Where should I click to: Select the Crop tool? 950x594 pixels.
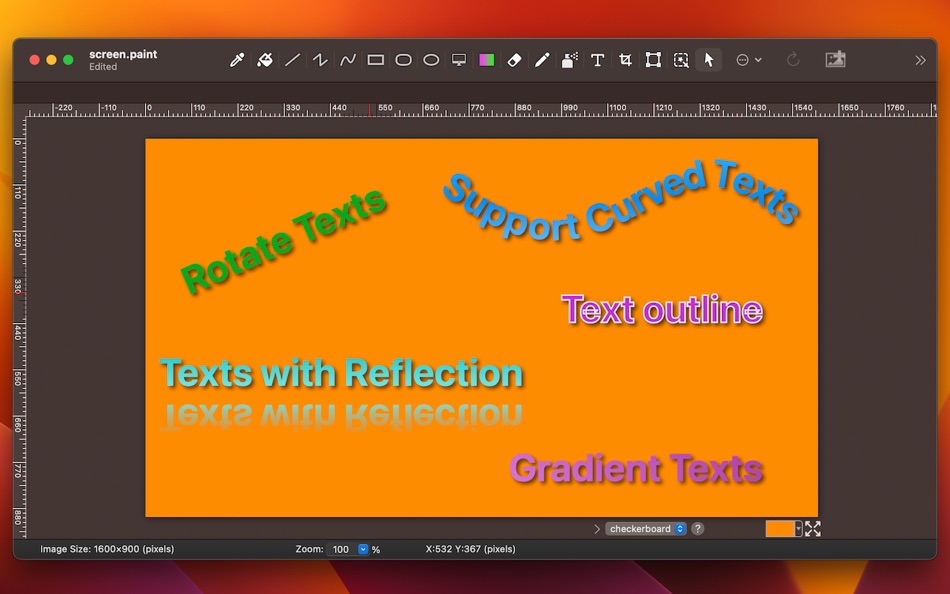pos(625,60)
